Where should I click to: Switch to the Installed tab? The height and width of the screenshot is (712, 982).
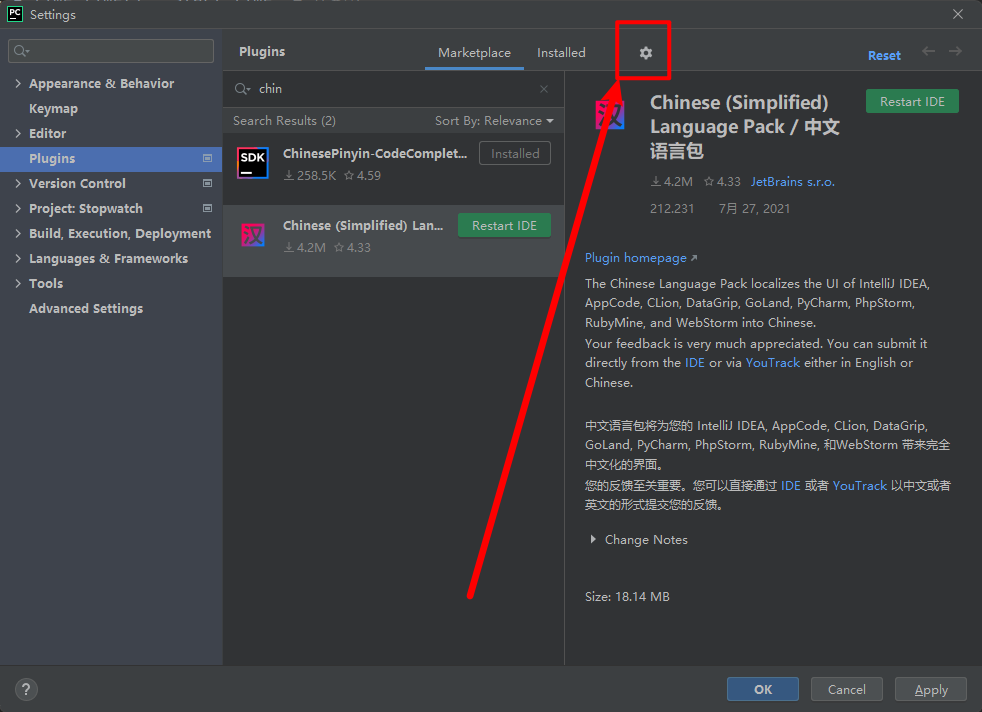point(561,53)
